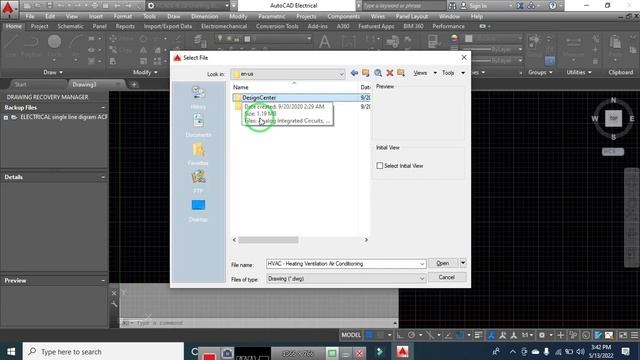
Task: Add new drawing tab with plus
Action: coord(134,84)
